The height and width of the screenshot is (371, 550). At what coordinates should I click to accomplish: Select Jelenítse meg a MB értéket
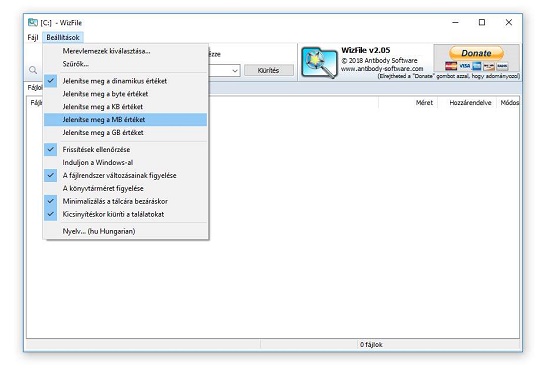[x=126, y=120]
